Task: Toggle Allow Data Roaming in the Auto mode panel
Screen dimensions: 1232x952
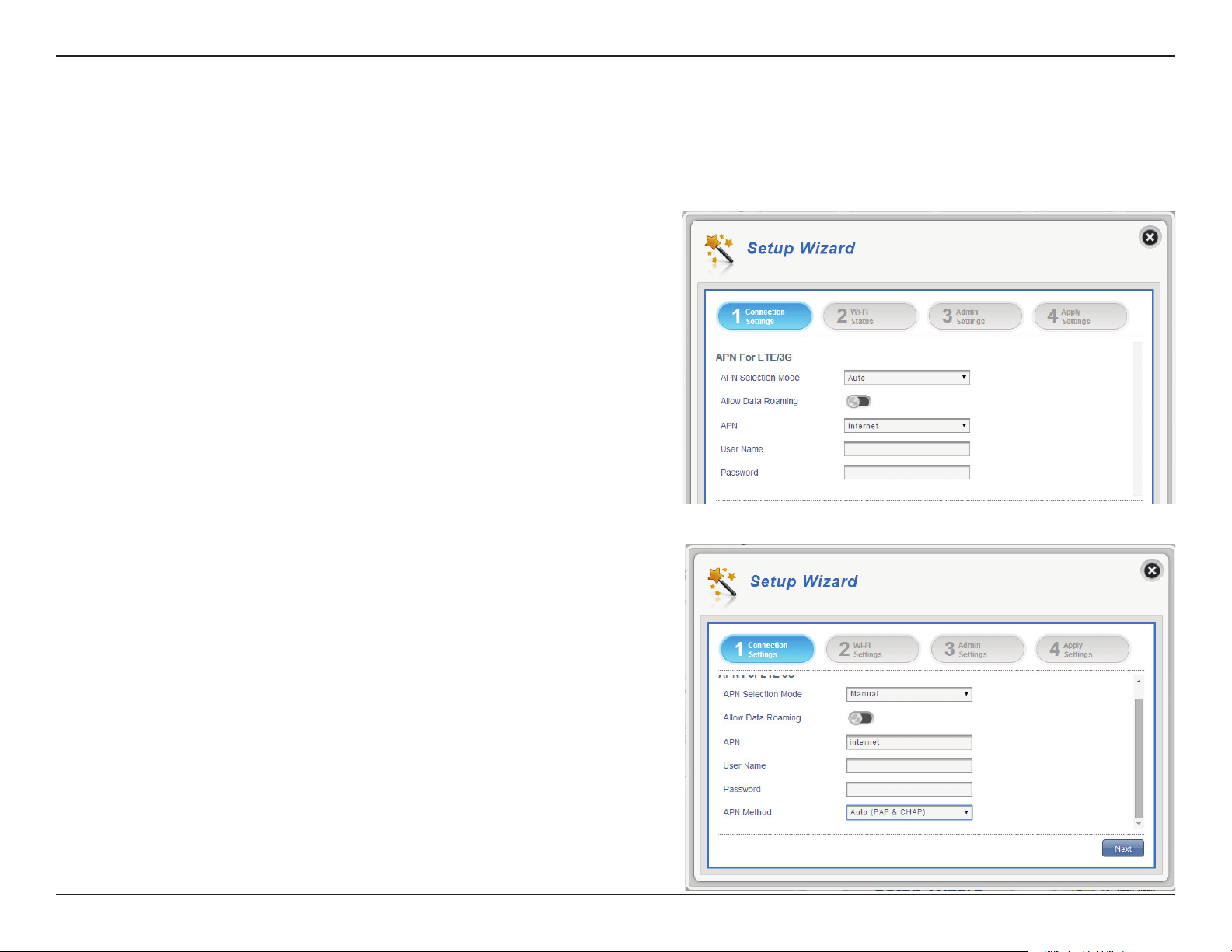Action: click(x=859, y=402)
